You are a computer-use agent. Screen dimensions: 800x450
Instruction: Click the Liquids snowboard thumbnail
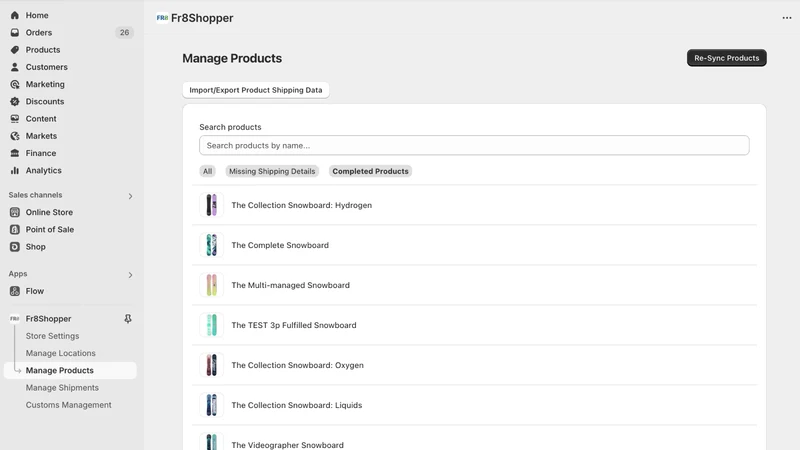[211, 405]
